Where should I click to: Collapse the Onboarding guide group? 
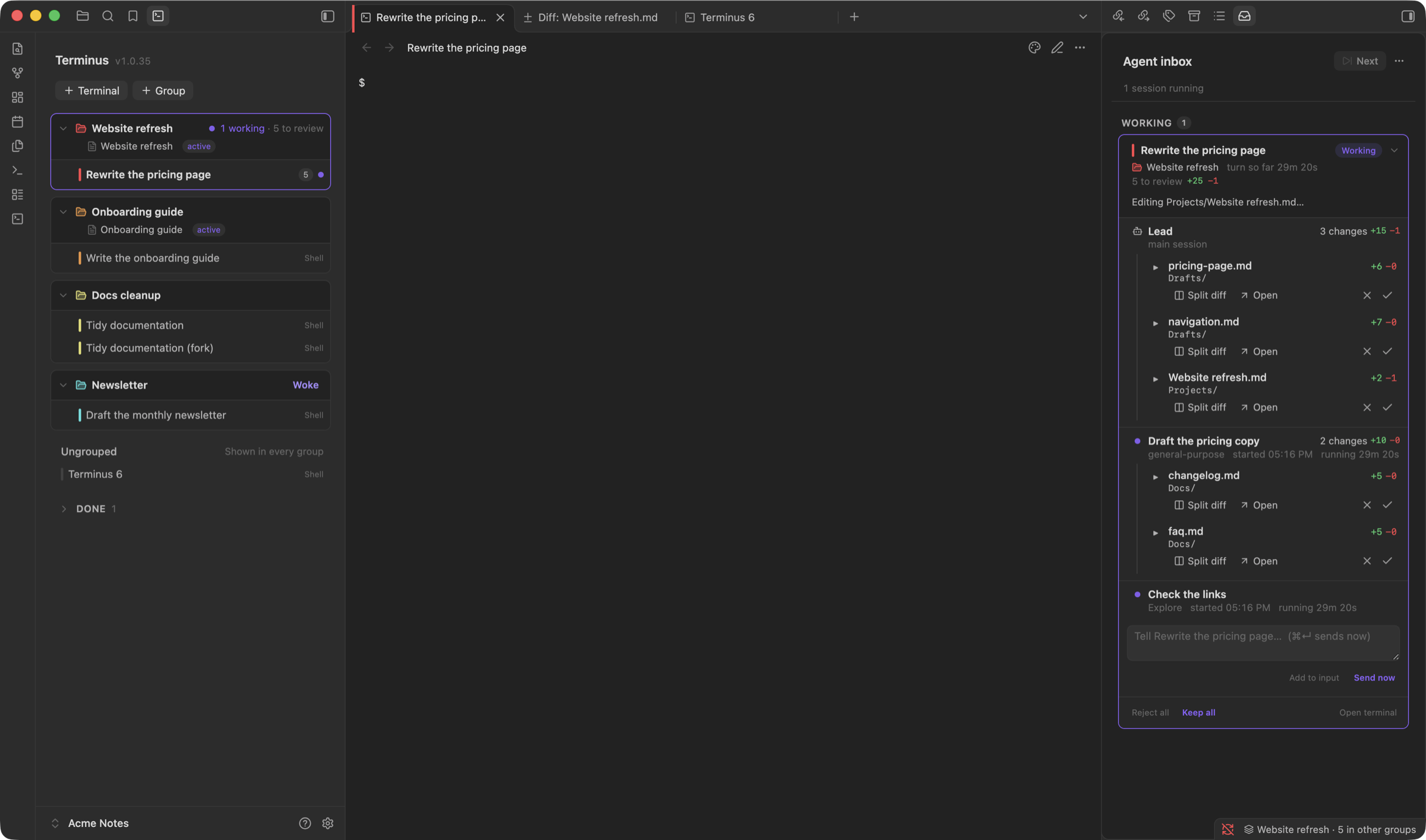coord(63,211)
